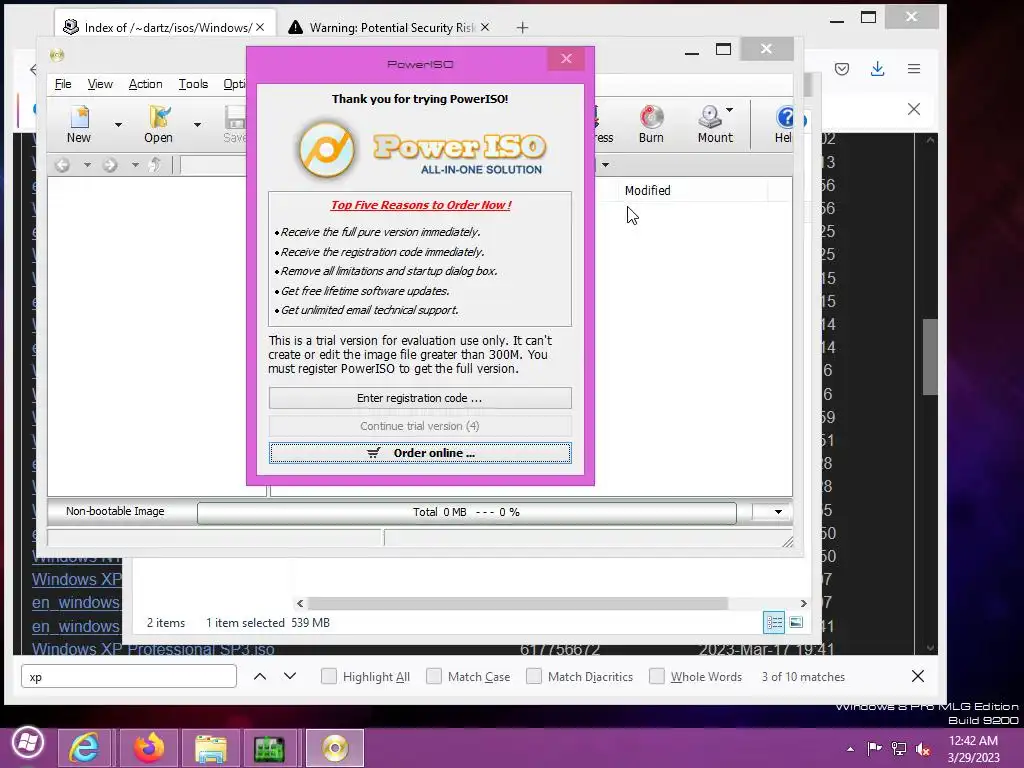The width and height of the screenshot is (1024, 768).
Task: Open the Tools menu in PowerISO
Action: tap(193, 84)
